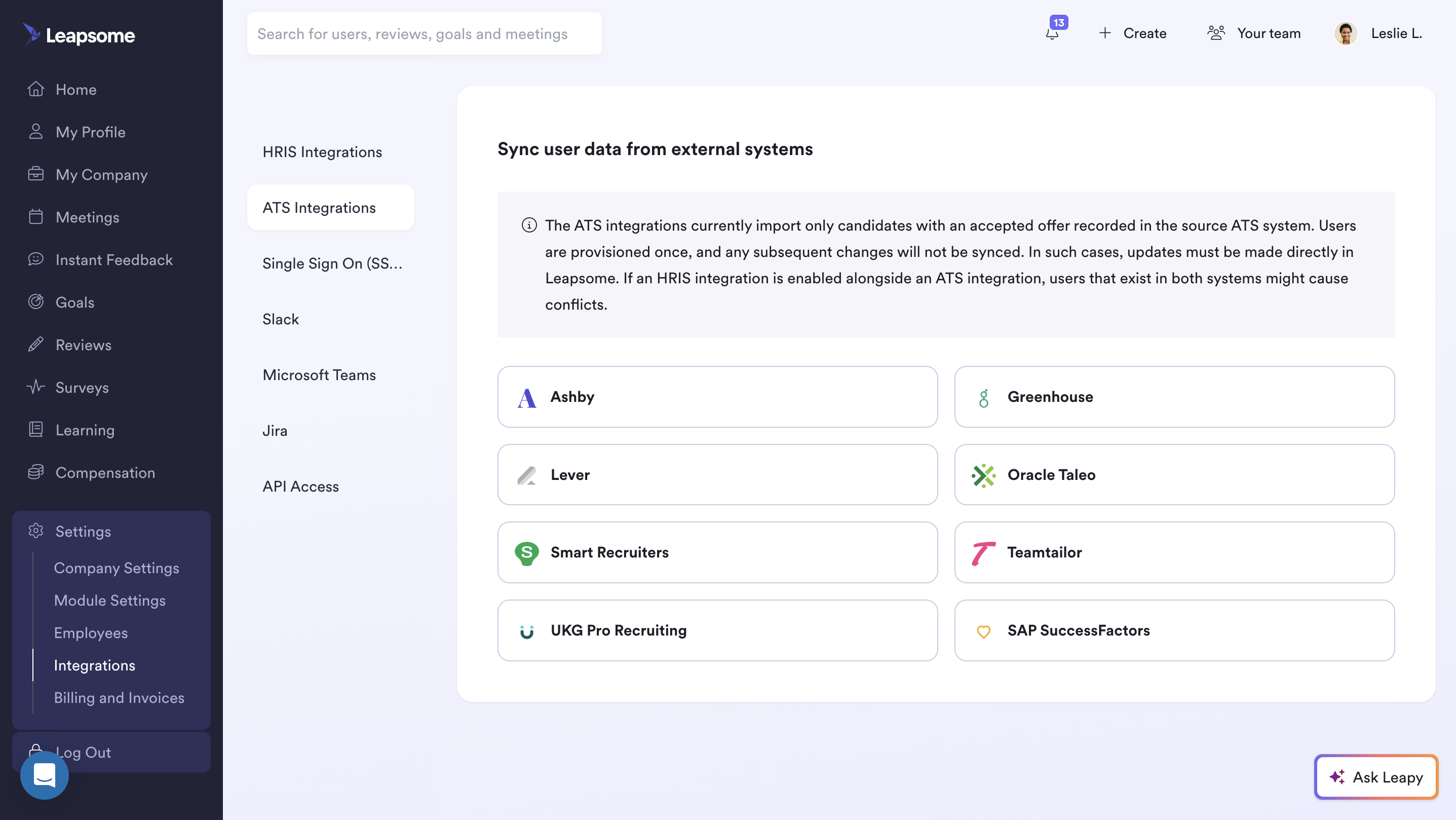Open the SAP SuccessFactors card
The image size is (1456, 820).
(1174, 630)
